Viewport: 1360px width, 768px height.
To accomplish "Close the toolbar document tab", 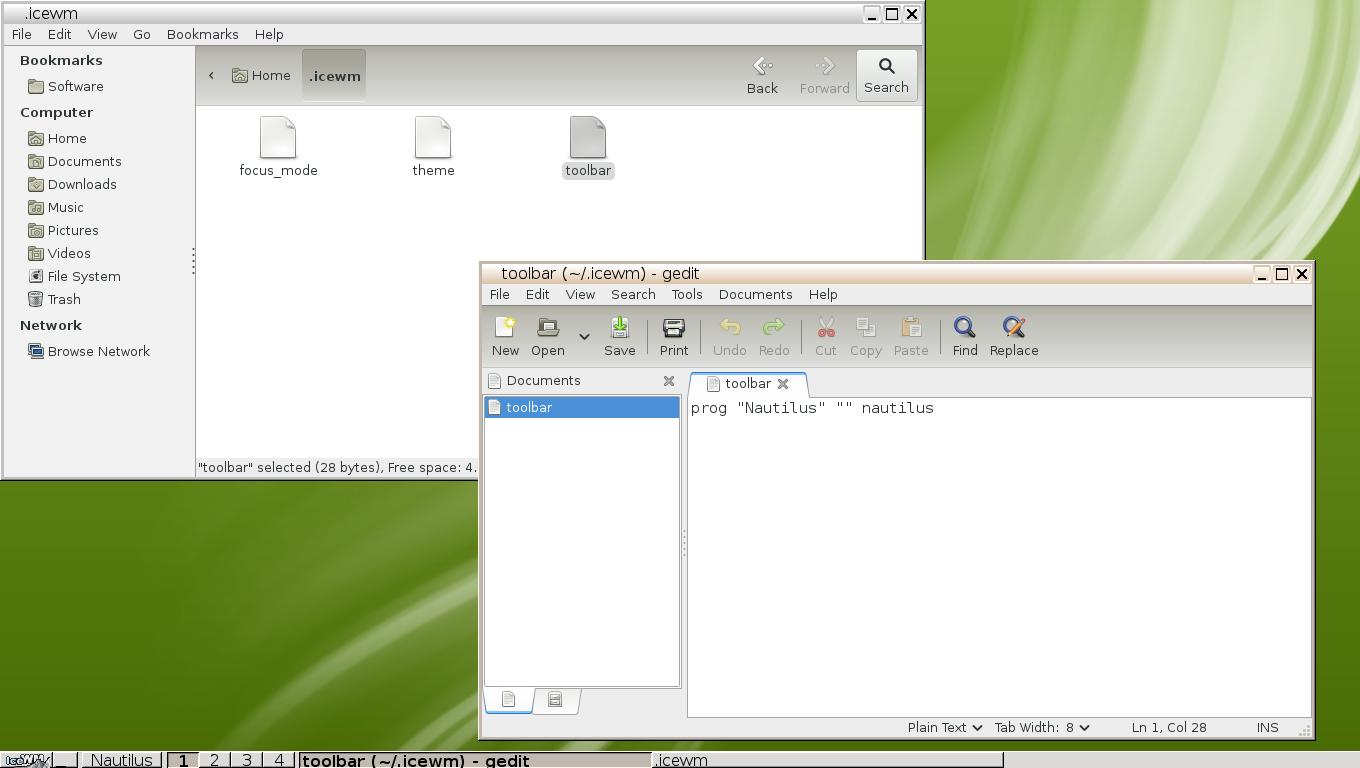I will click(x=784, y=383).
